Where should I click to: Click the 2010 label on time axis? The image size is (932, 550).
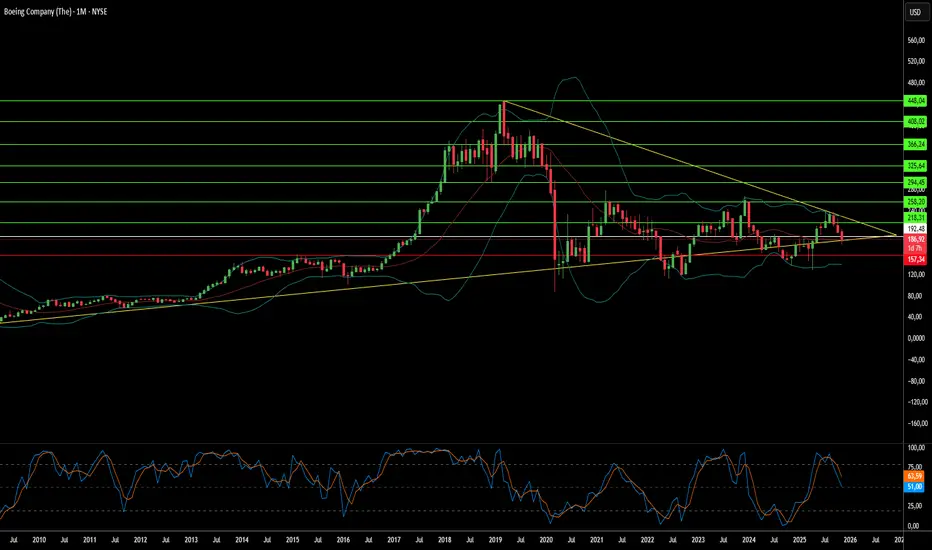[39, 540]
